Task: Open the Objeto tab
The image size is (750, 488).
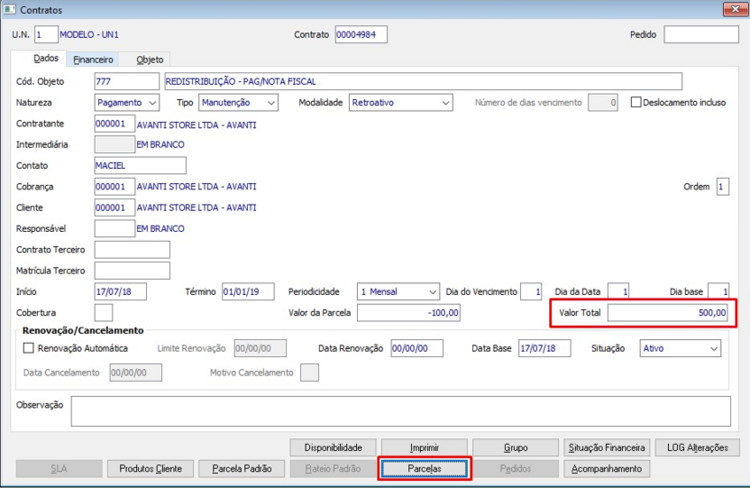Action: pos(150,59)
